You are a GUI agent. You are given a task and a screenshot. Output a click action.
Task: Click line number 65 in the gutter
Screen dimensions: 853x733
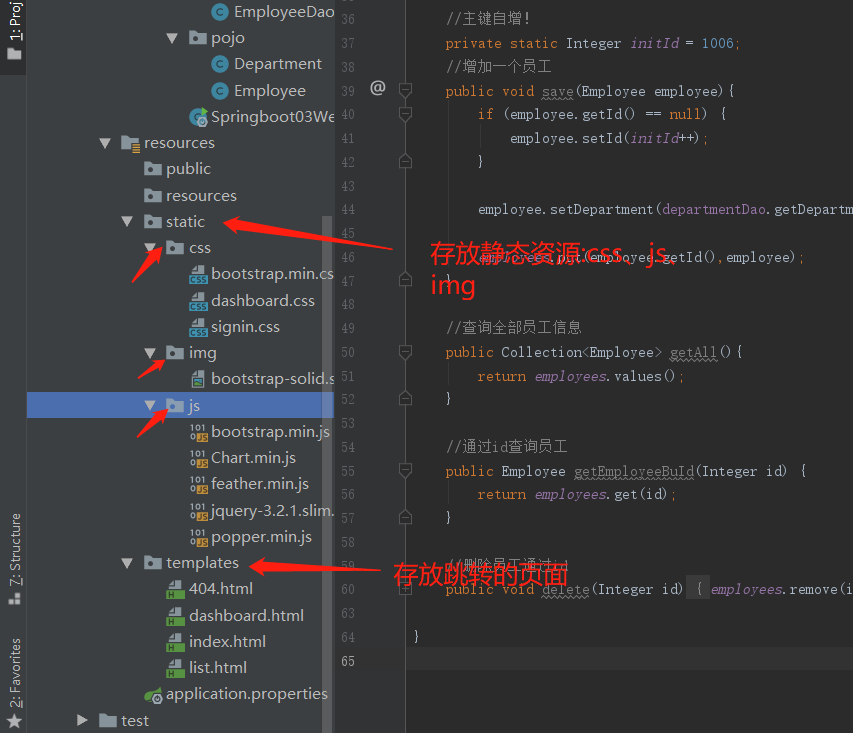coord(348,661)
